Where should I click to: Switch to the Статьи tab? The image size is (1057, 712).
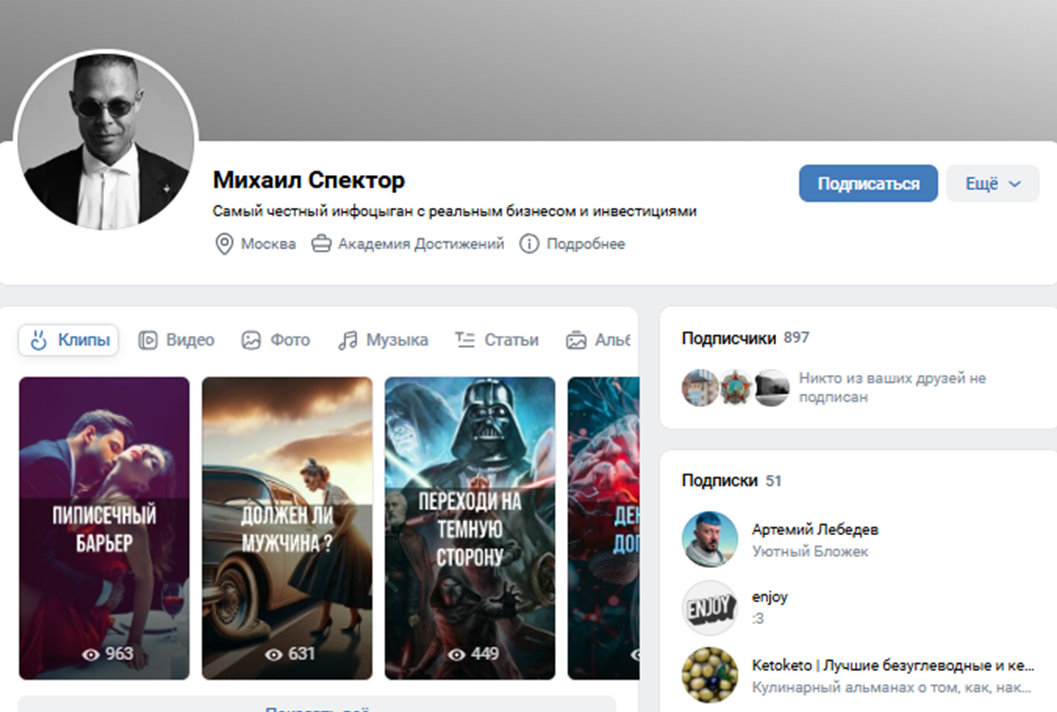(x=511, y=339)
